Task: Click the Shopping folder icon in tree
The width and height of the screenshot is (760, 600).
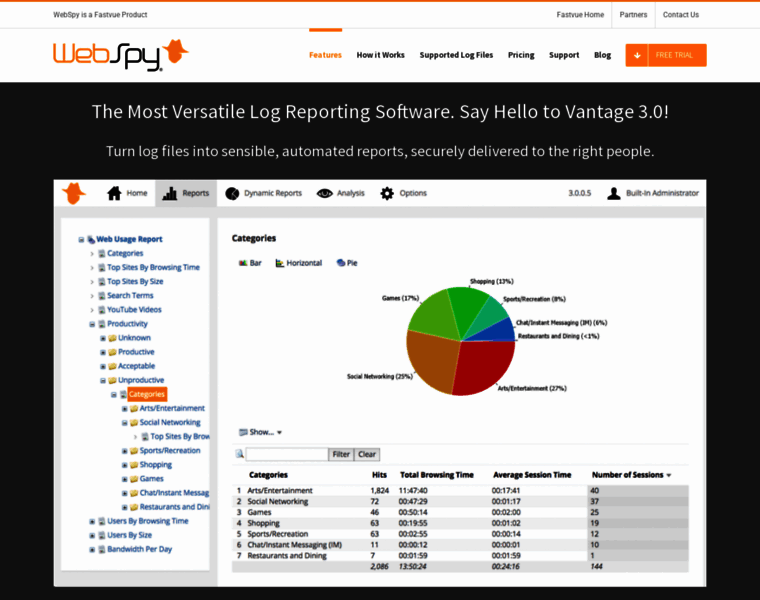Action: 134,465
